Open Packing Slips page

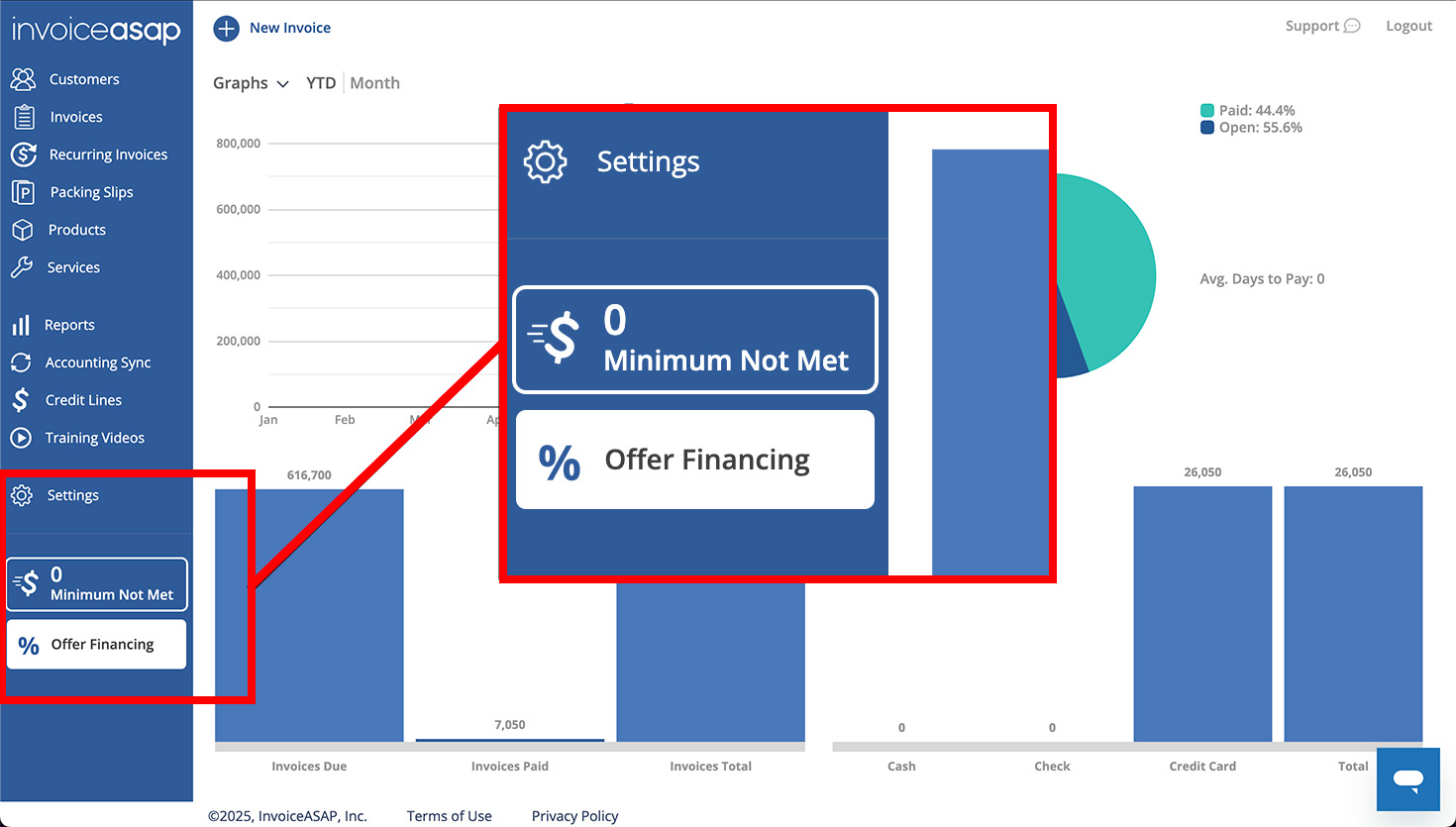(91, 192)
